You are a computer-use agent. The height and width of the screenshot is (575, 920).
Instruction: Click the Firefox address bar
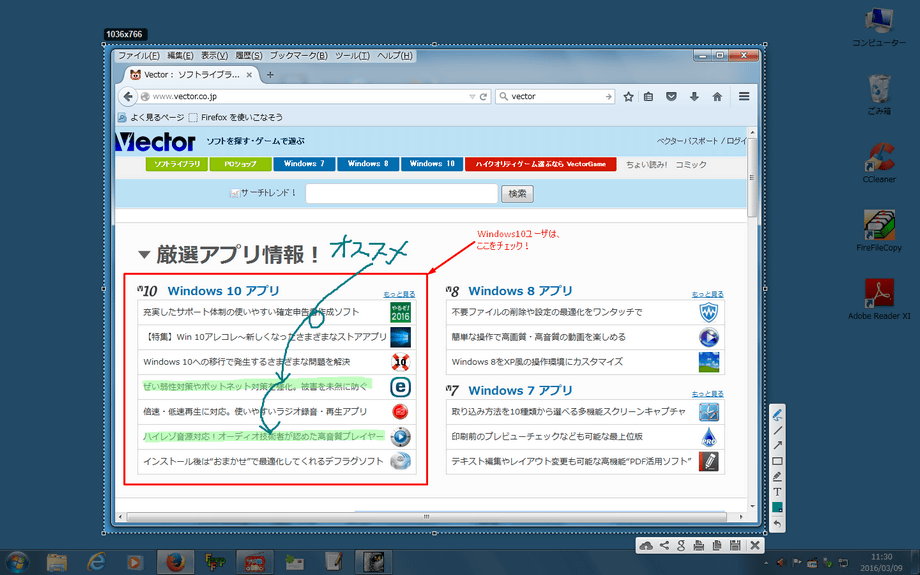[x=308, y=96]
